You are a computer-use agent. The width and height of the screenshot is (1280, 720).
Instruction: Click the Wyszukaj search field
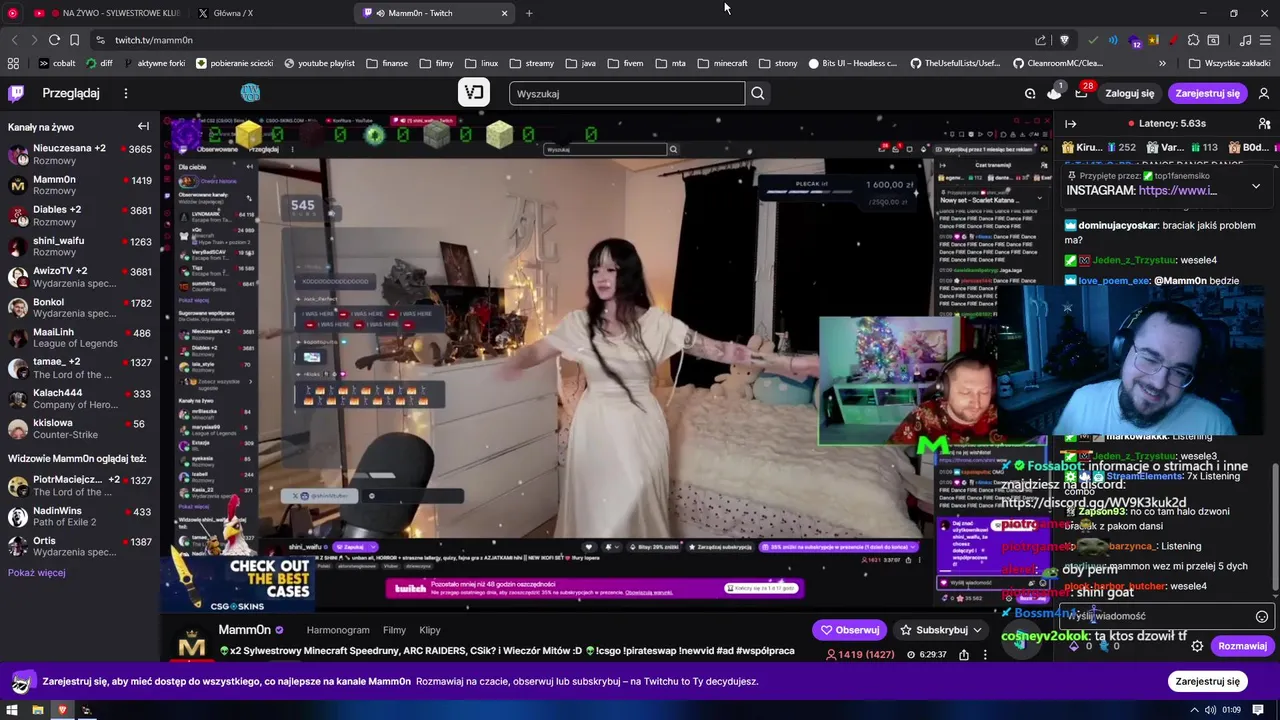tap(627, 93)
